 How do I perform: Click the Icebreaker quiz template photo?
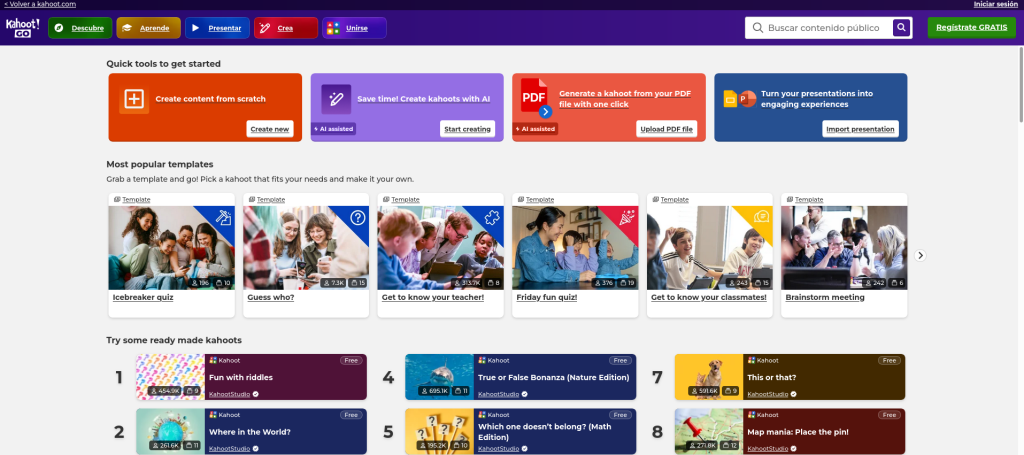(171, 248)
